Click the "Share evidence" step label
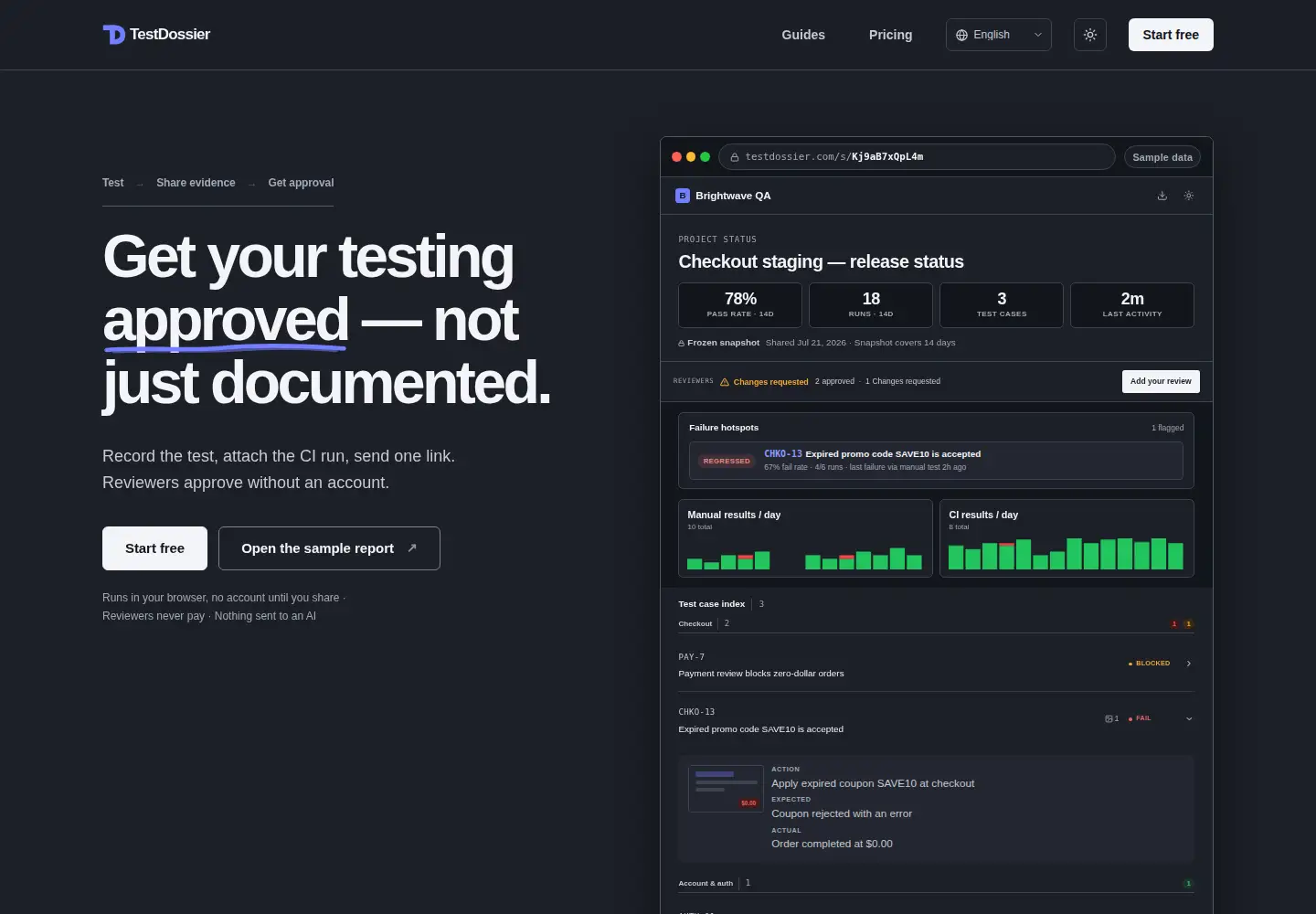This screenshot has width=1316, height=914. 196,183
